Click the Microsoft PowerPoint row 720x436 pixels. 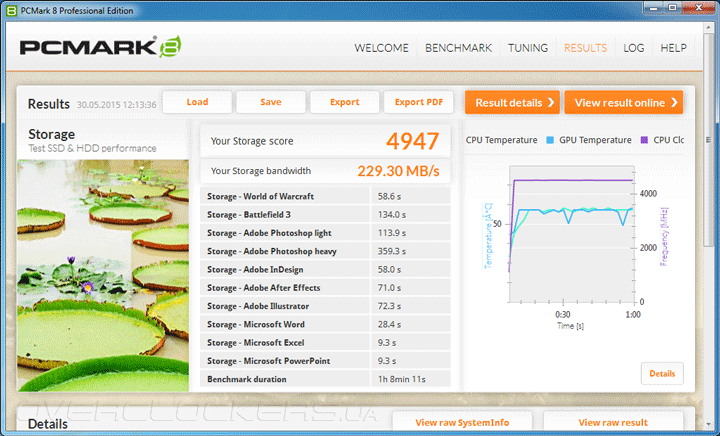click(325, 361)
